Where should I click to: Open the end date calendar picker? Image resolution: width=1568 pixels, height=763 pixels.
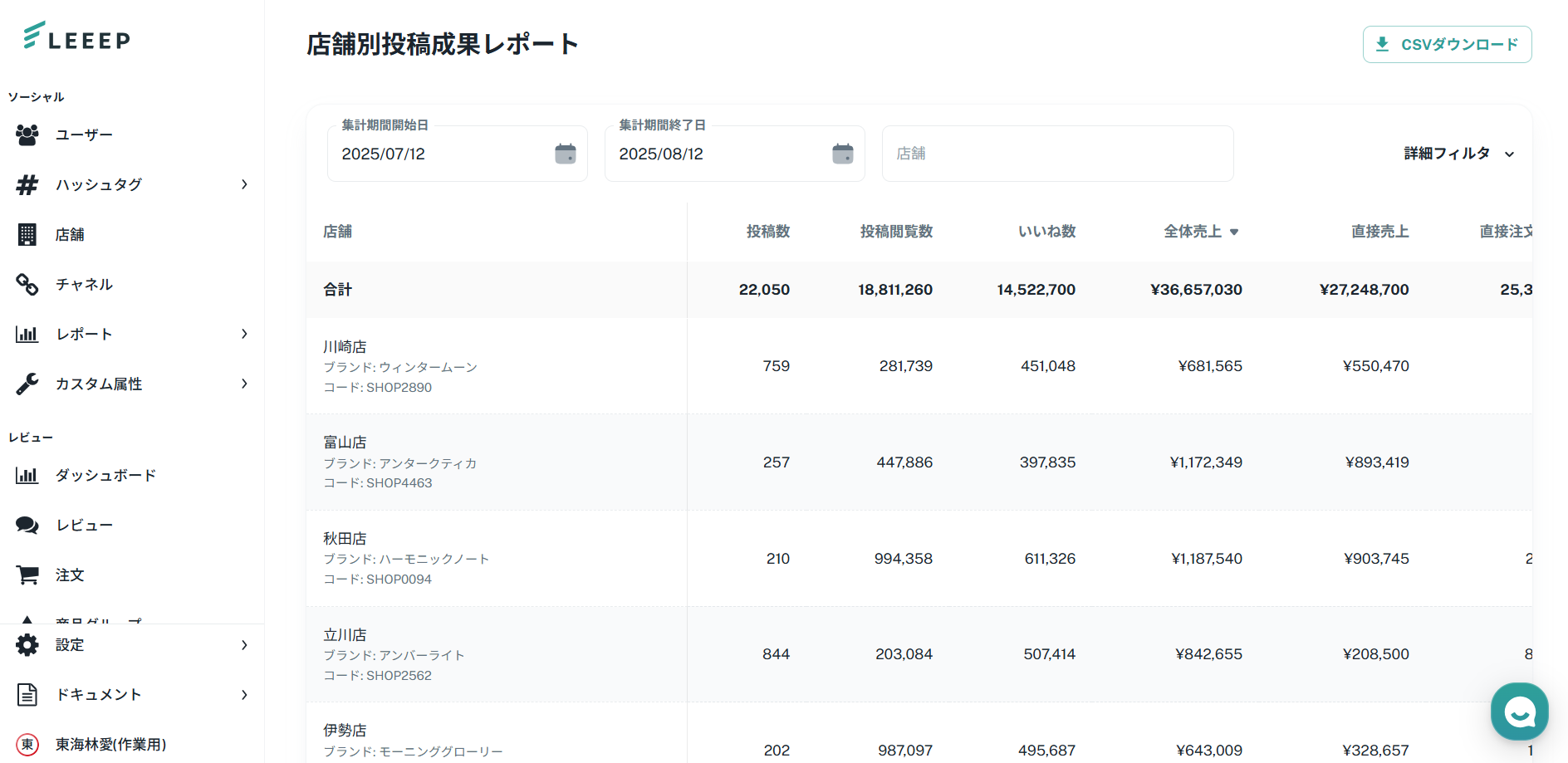click(x=843, y=154)
